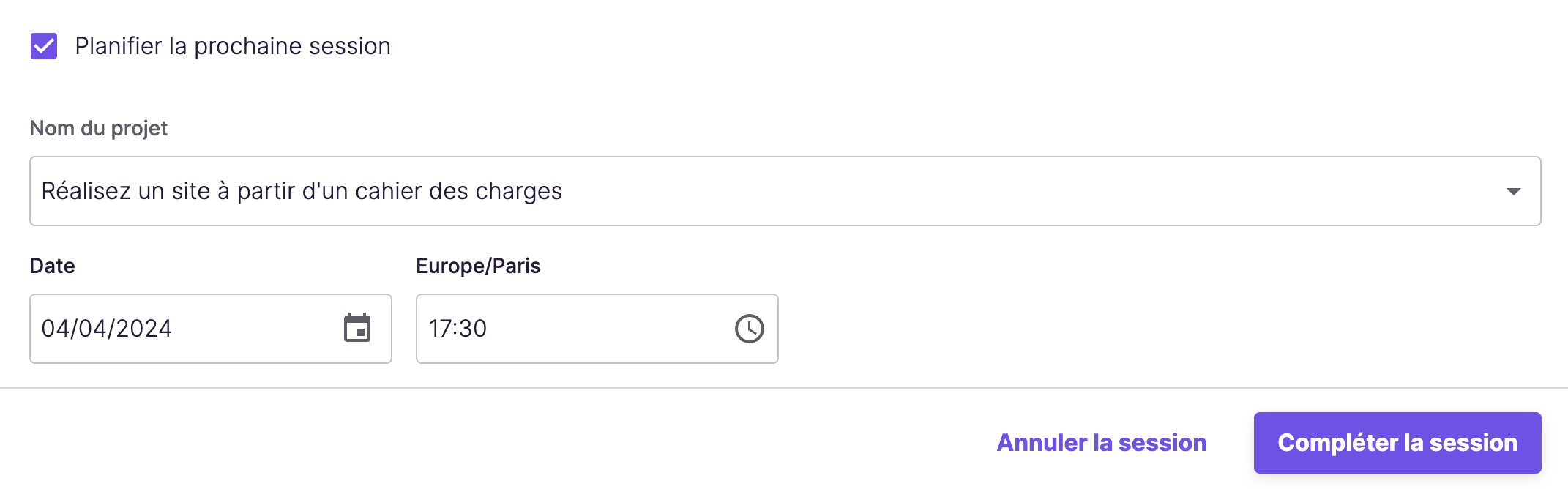Viewport: 1568px width, 489px height.
Task: Click the separator line above the session buttons
Action: pyautogui.click(x=784, y=388)
